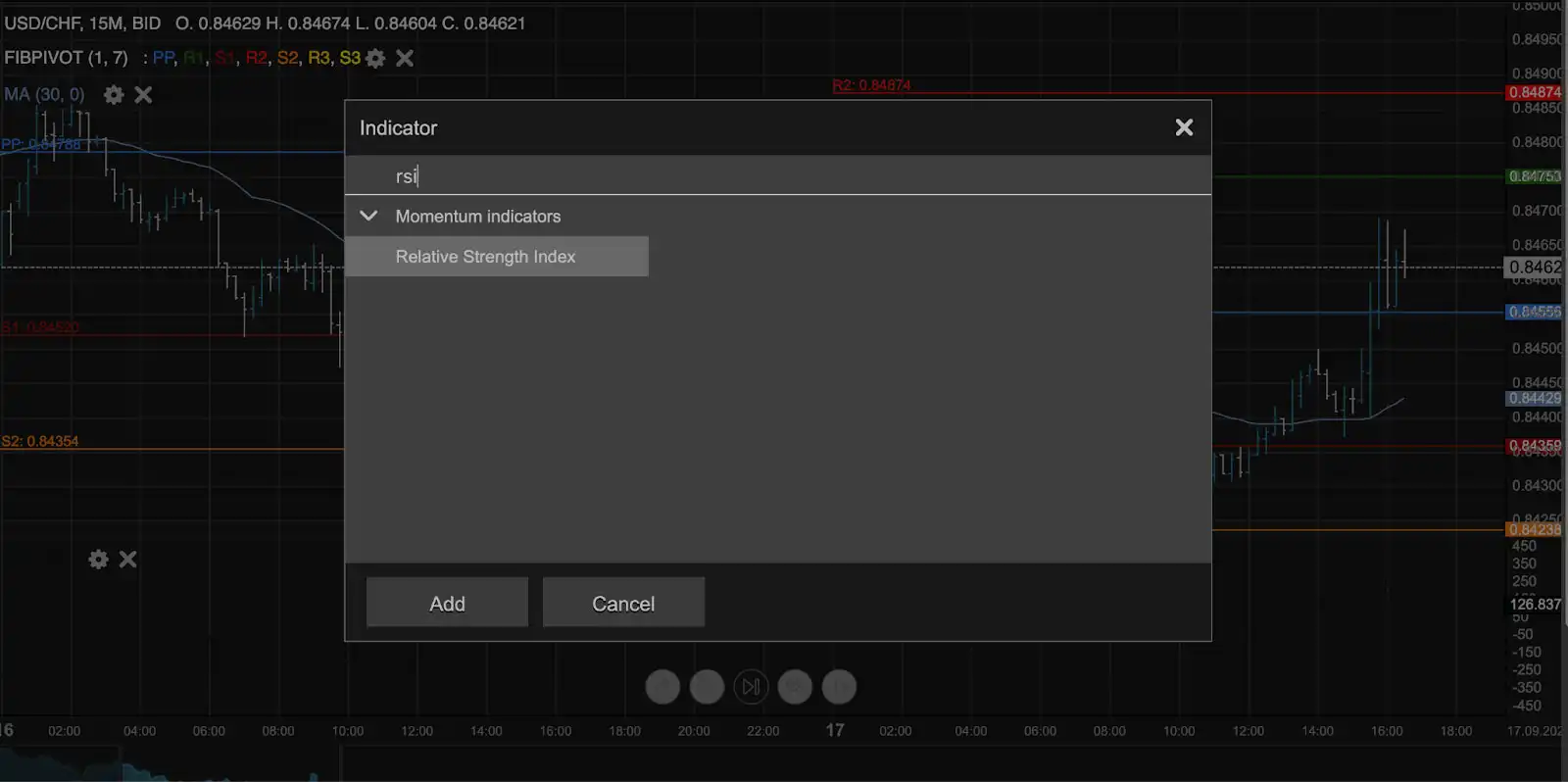
Task: Click the yellow S3 label in FIBPIVOT legend
Action: pos(349,58)
